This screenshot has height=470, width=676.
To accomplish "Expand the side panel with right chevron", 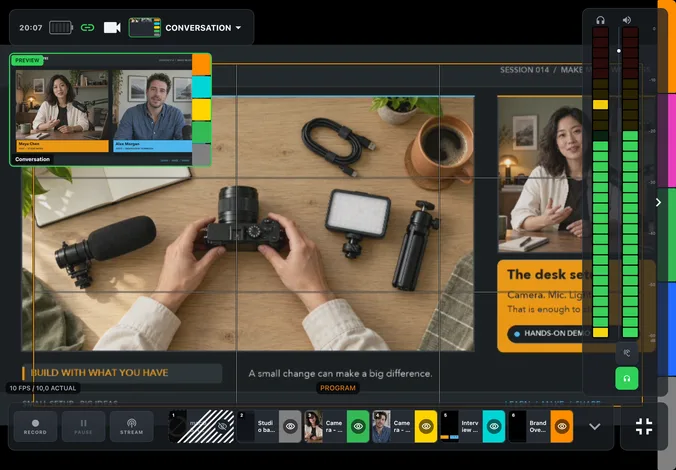I will 658,202.
